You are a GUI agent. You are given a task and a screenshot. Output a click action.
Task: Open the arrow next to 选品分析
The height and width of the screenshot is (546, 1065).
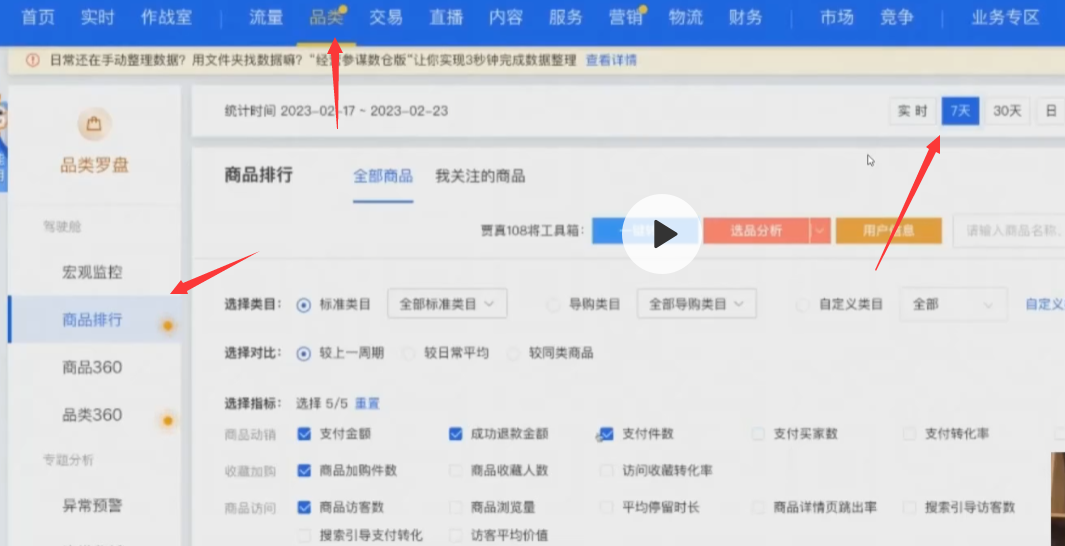pyautogui.click(x=820, y=231)
